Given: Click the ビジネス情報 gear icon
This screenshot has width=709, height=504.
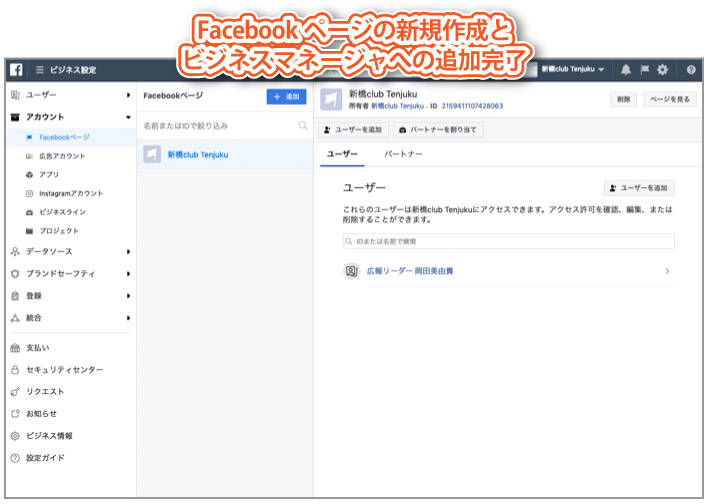Looking at the screenshot, I should [15, 436].
